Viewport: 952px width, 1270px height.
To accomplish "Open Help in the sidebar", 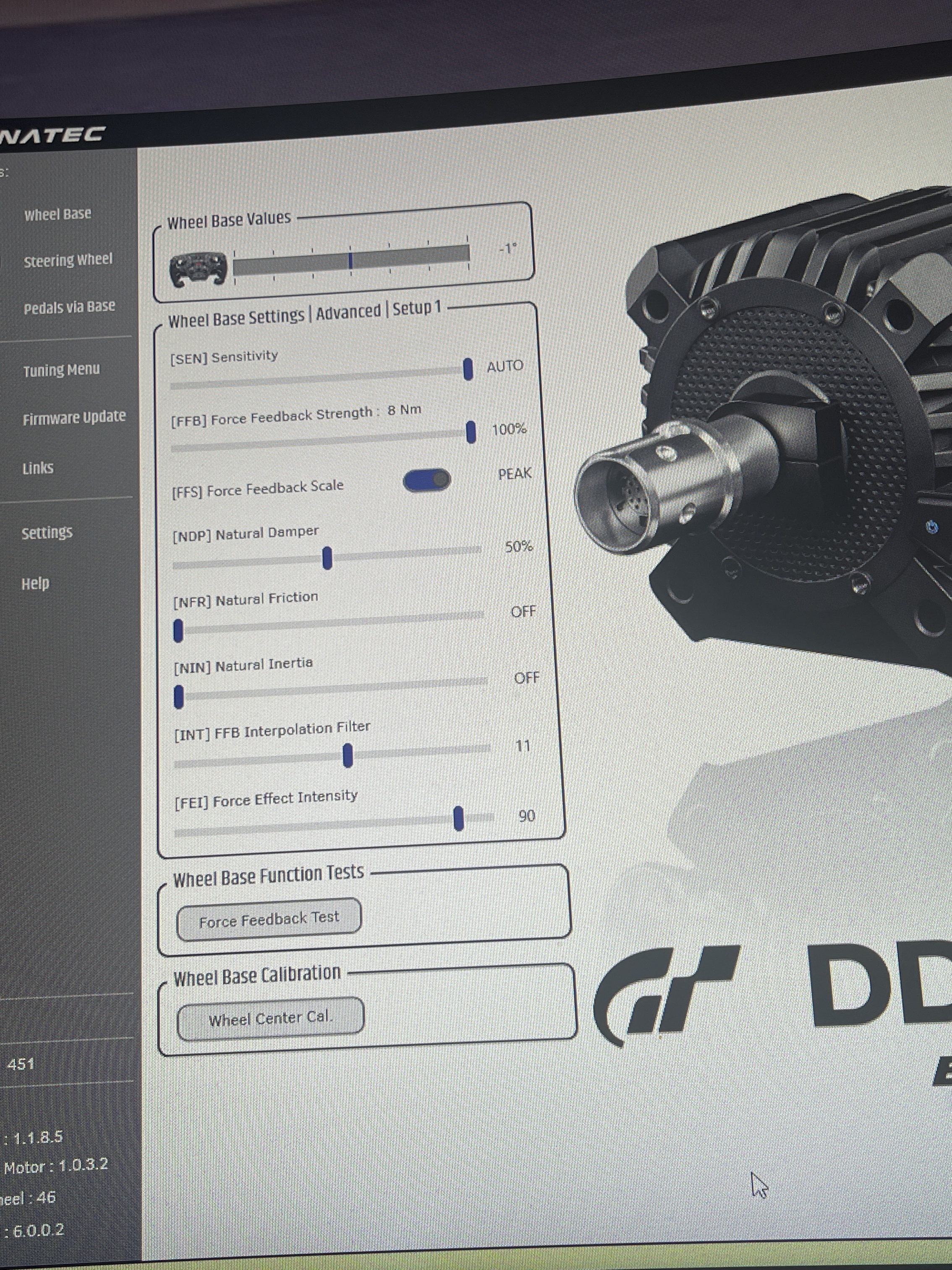I will (x=35, y=584).
